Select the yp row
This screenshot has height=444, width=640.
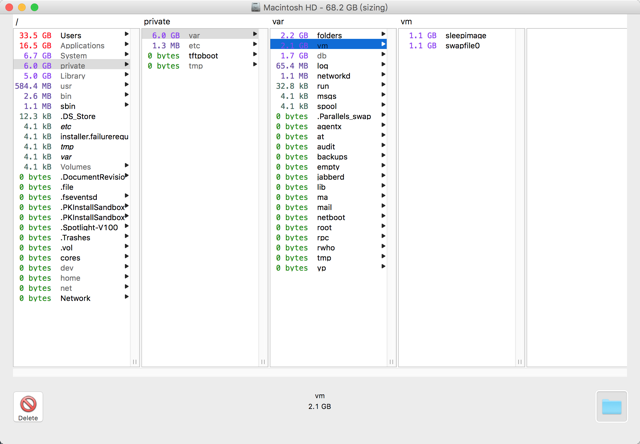coord(329,268)
